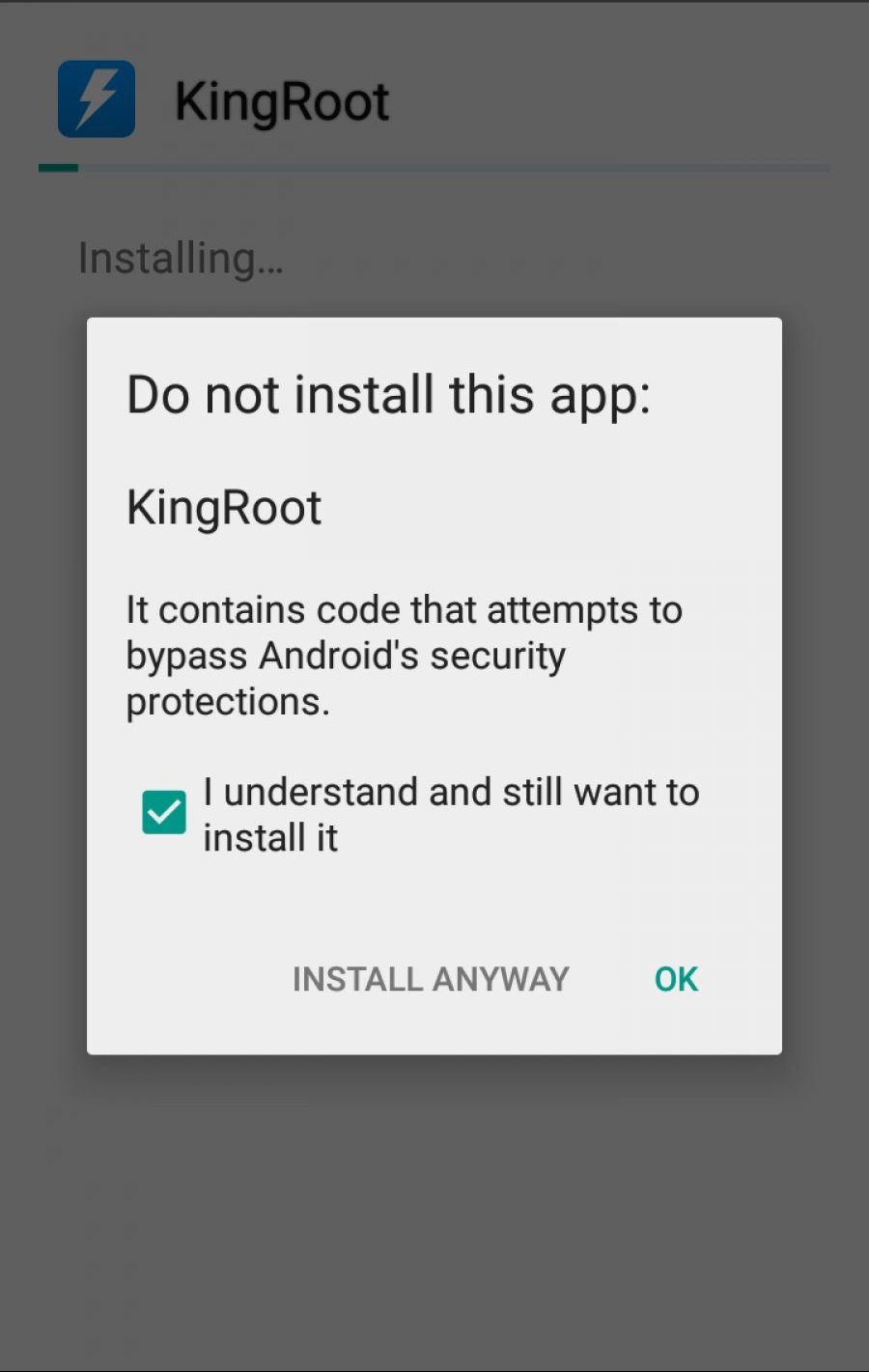869x1372 pixels.
Task: Click the word 'protections.' in the warning
Action: click(228, 702)
